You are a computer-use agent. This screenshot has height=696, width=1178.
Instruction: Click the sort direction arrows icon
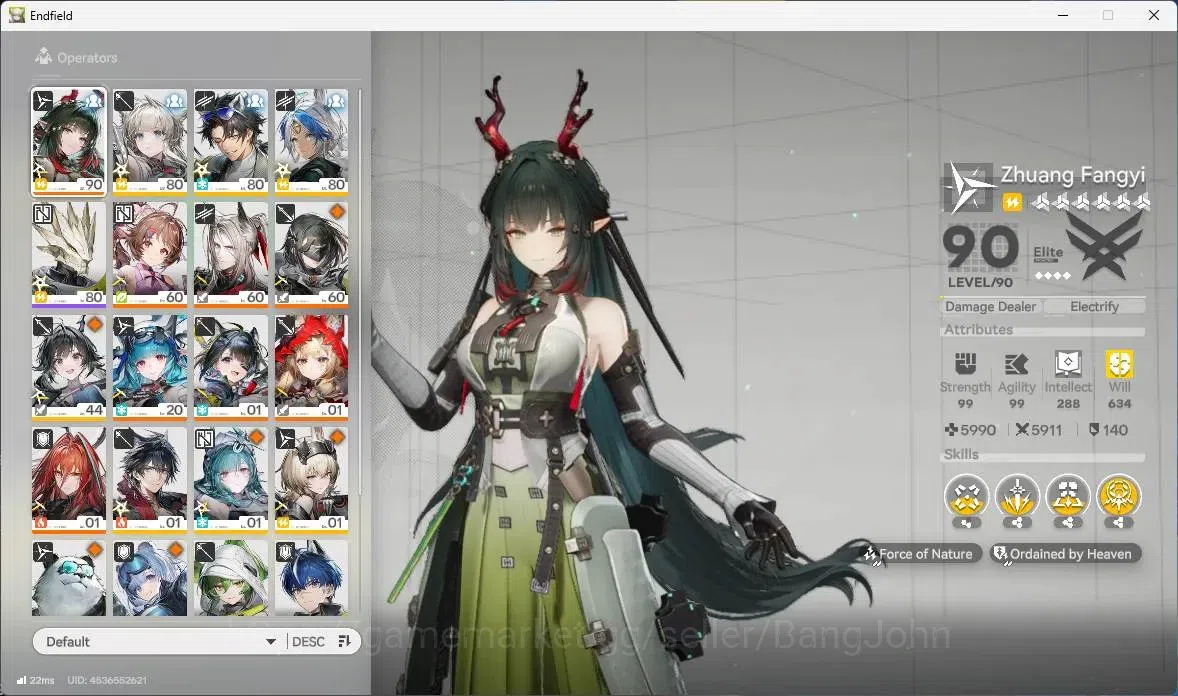point(345,641)
